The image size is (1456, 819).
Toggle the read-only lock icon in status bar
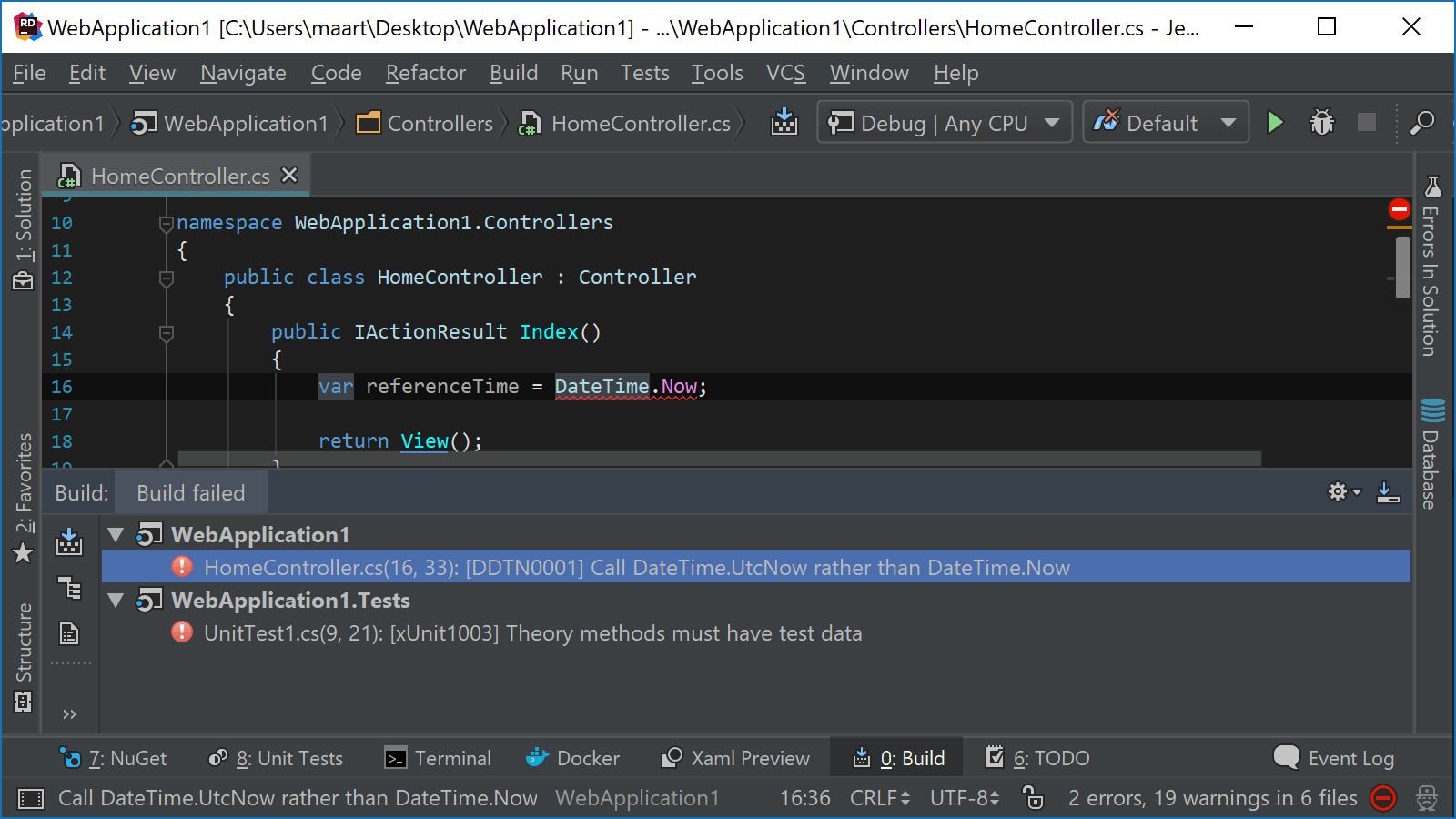[x=1033, y=797]
